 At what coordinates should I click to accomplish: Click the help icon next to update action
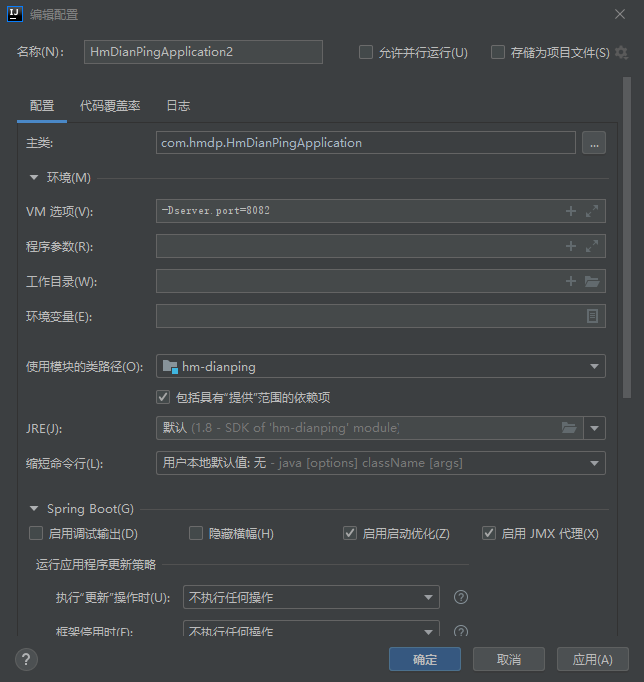click(461, 597)
